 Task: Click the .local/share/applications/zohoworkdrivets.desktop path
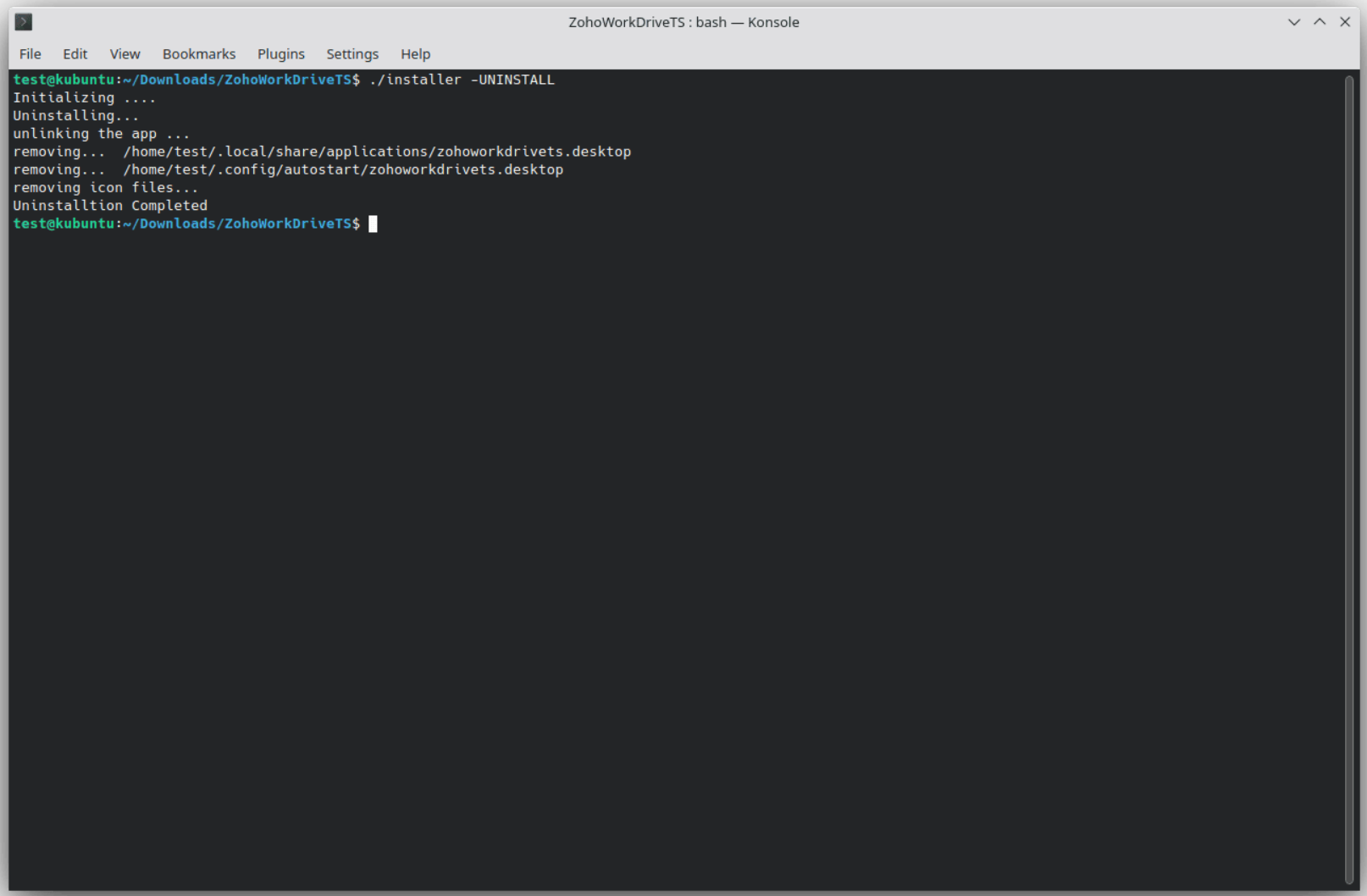[377, 152]
